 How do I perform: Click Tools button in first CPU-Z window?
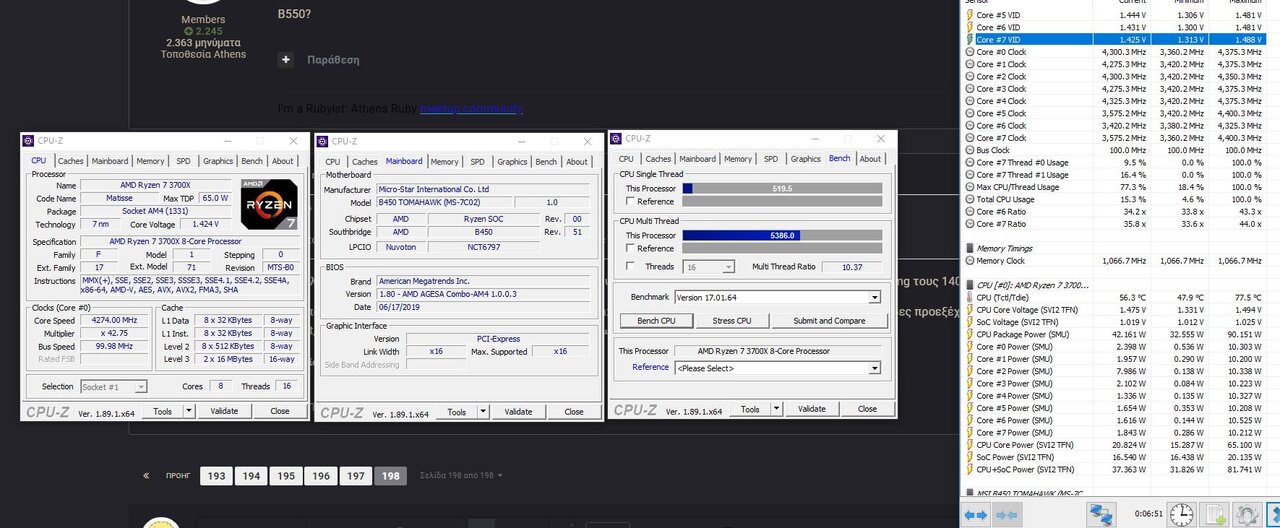click(163, 411)
